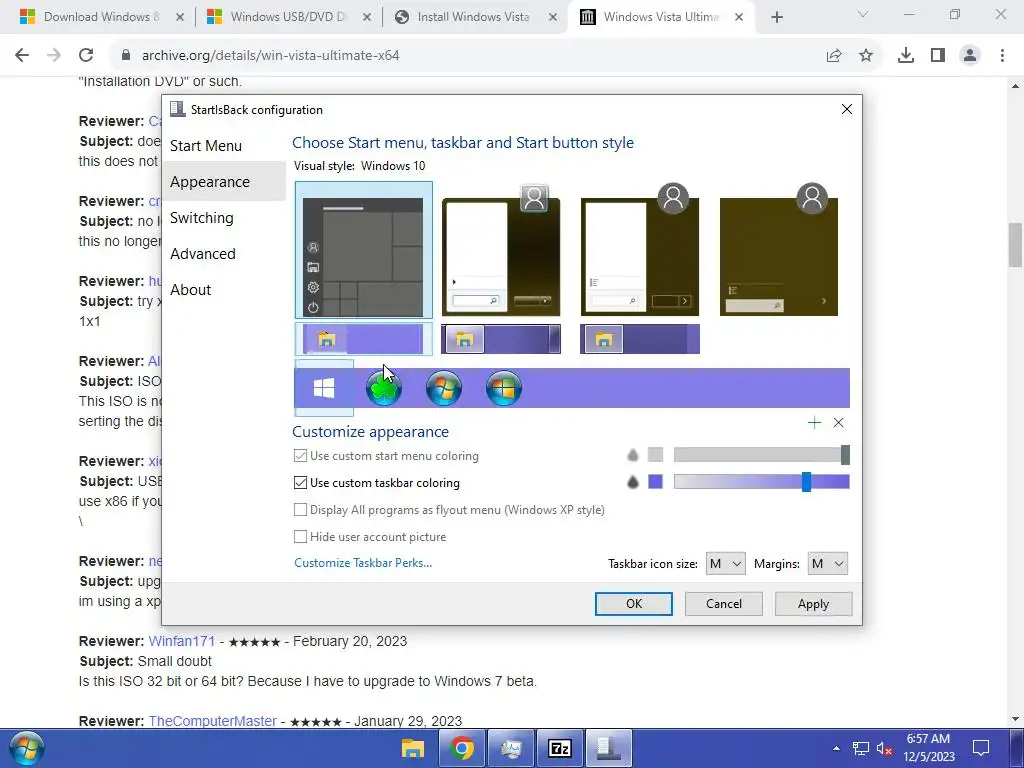Reload the archive.org page
The image size is (1024, 768).
point(86,55)
